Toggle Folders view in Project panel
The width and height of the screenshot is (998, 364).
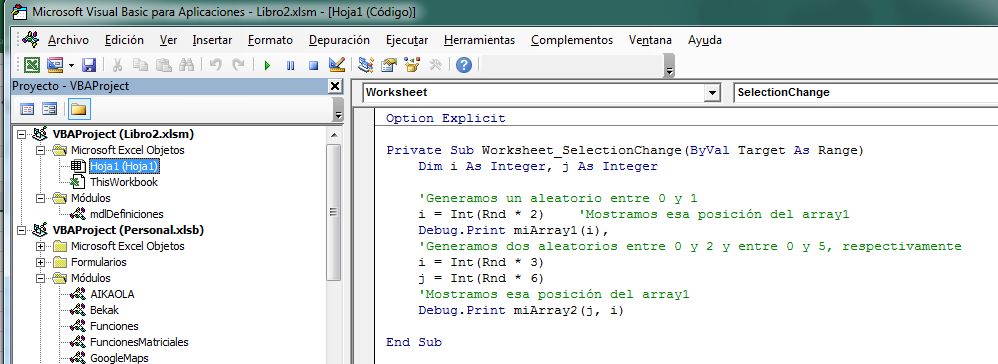point(78,109)
